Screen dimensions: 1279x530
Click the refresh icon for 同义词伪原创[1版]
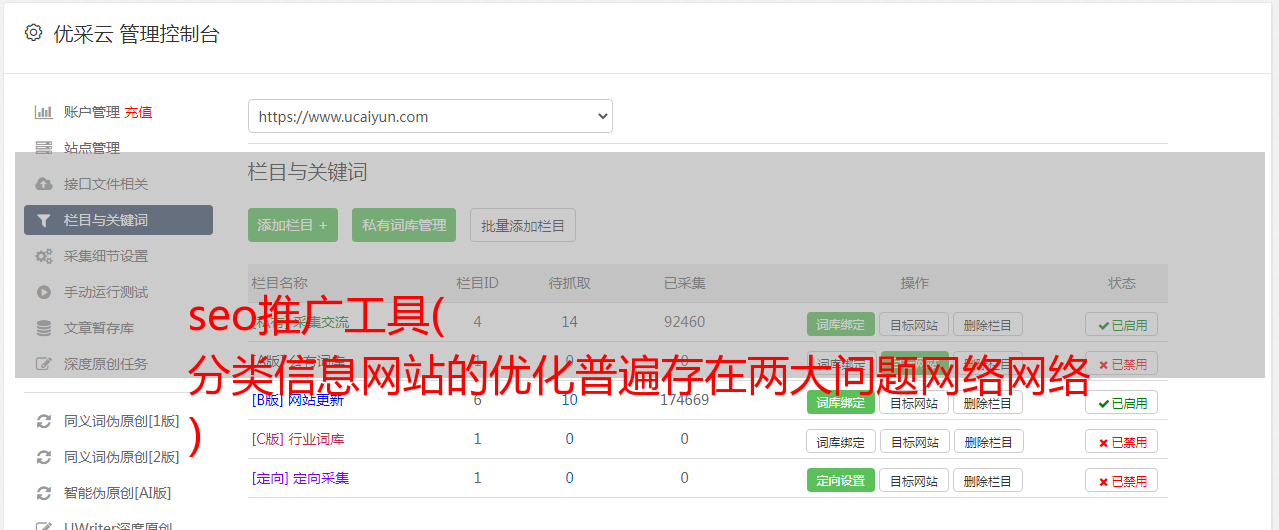click(x=44, y=421)
